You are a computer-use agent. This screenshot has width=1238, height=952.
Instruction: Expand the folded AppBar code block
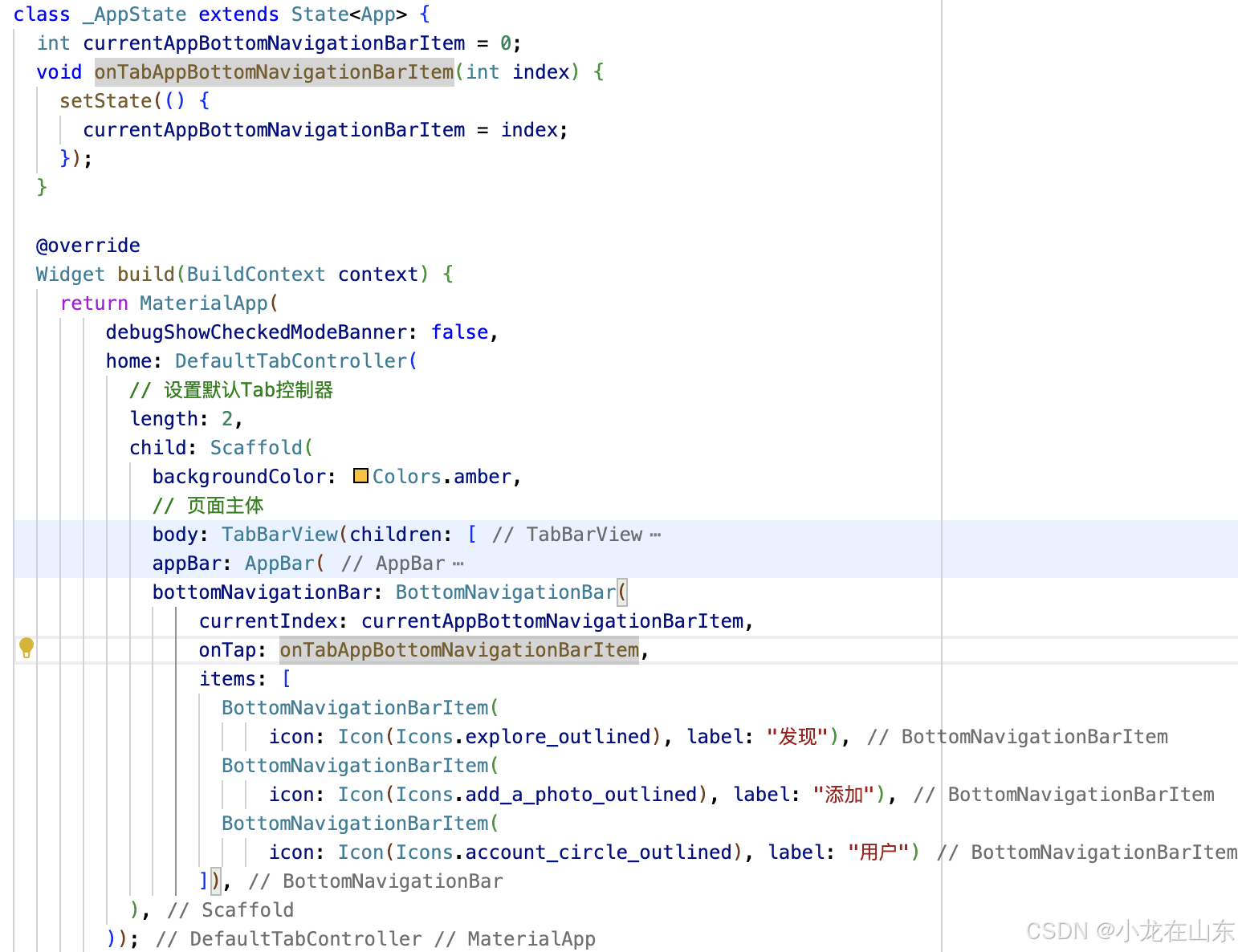coord(458,563)
